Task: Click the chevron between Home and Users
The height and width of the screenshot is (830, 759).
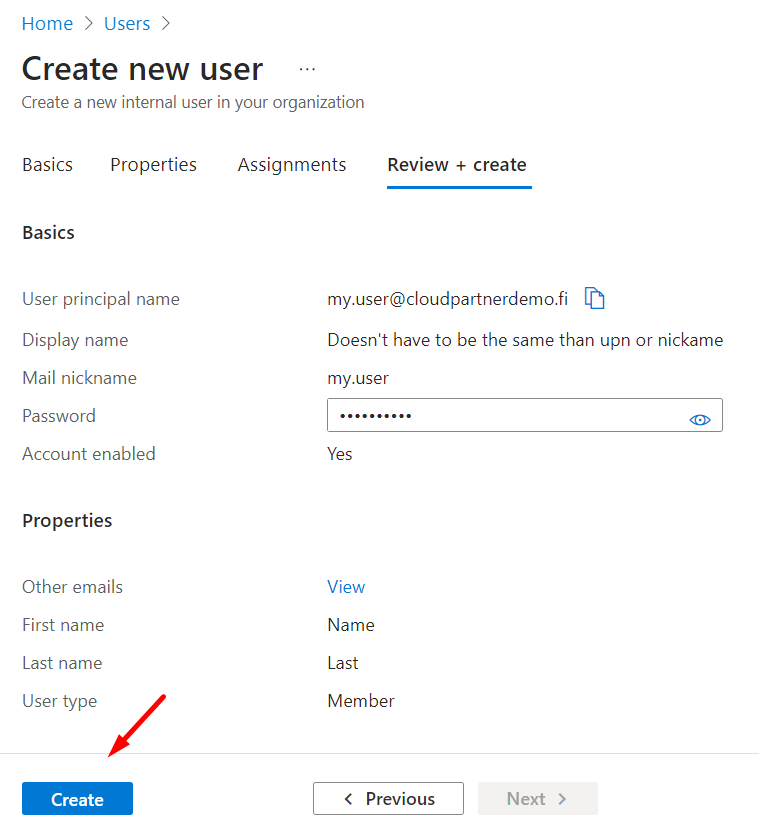Action: tap(88, 23)
